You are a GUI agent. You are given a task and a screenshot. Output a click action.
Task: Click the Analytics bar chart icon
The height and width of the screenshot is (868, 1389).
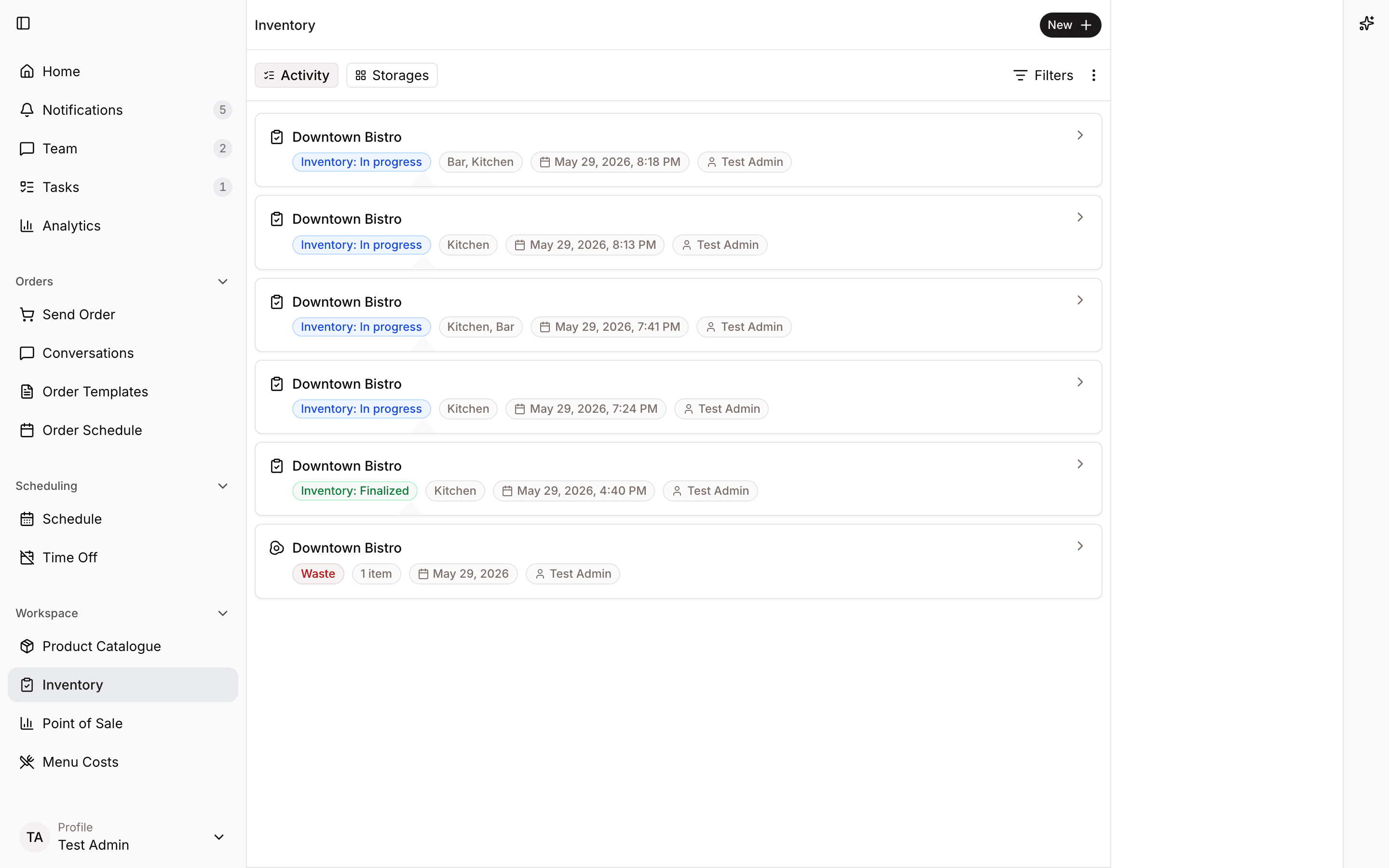tap(27, 226)
